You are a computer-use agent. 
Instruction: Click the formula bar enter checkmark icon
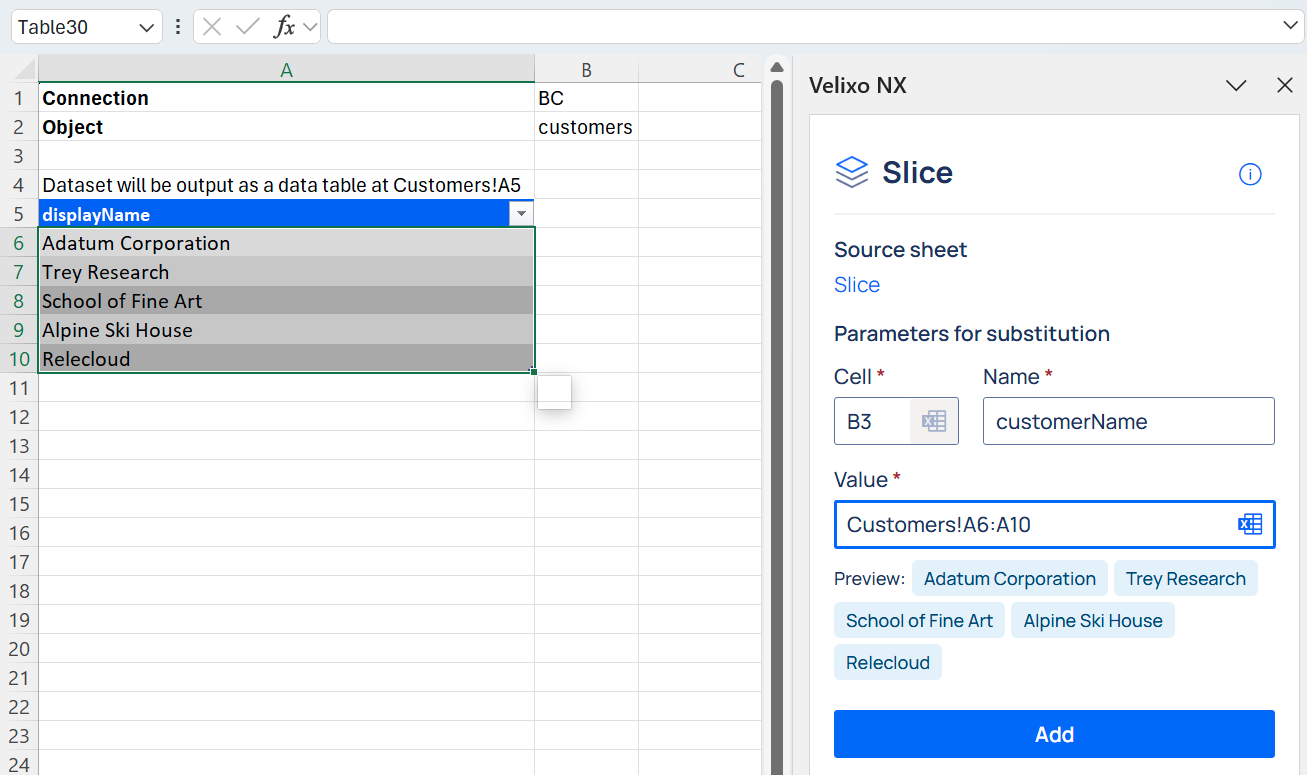[x=247, y=27]
